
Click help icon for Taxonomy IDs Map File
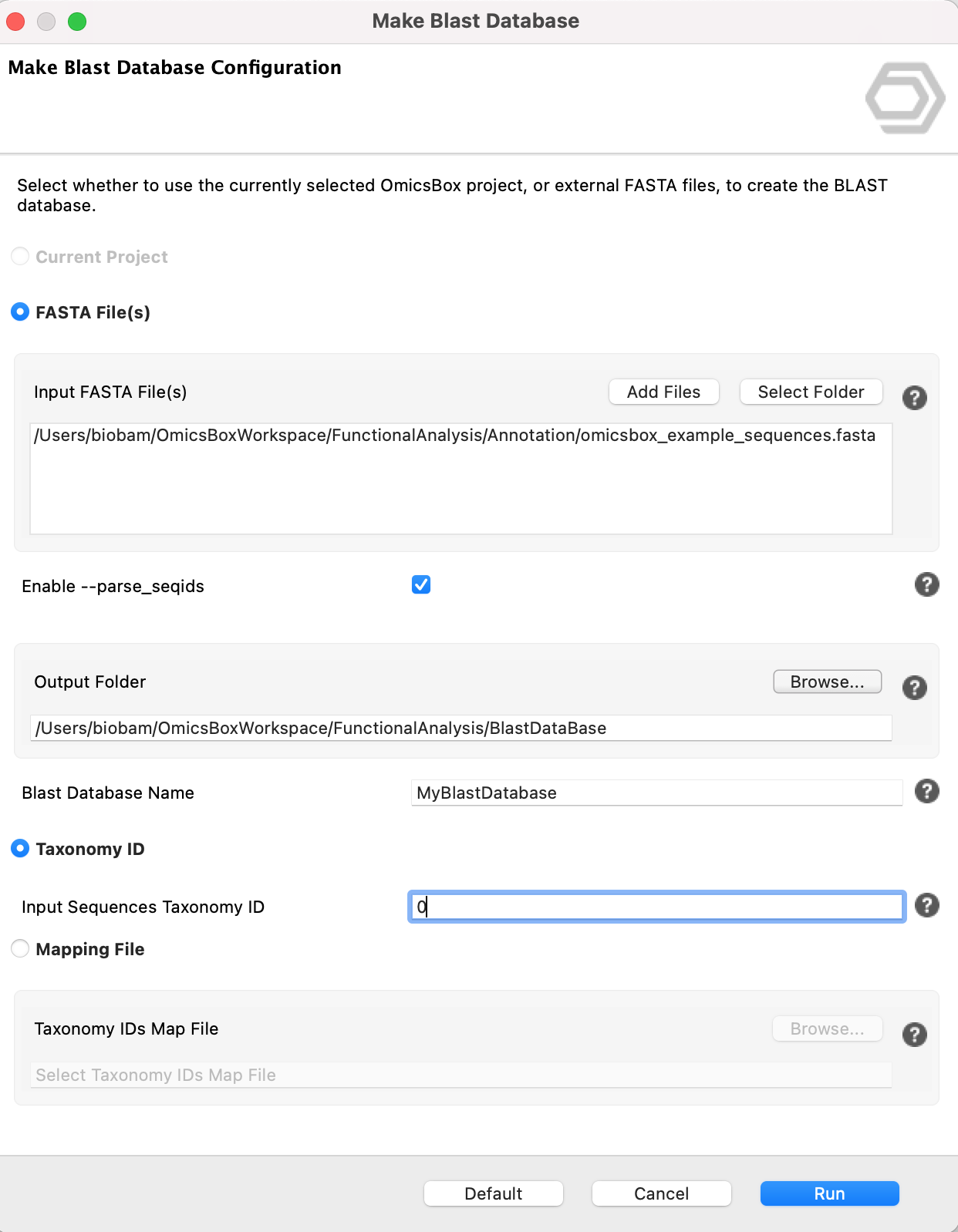(914, 1035)
